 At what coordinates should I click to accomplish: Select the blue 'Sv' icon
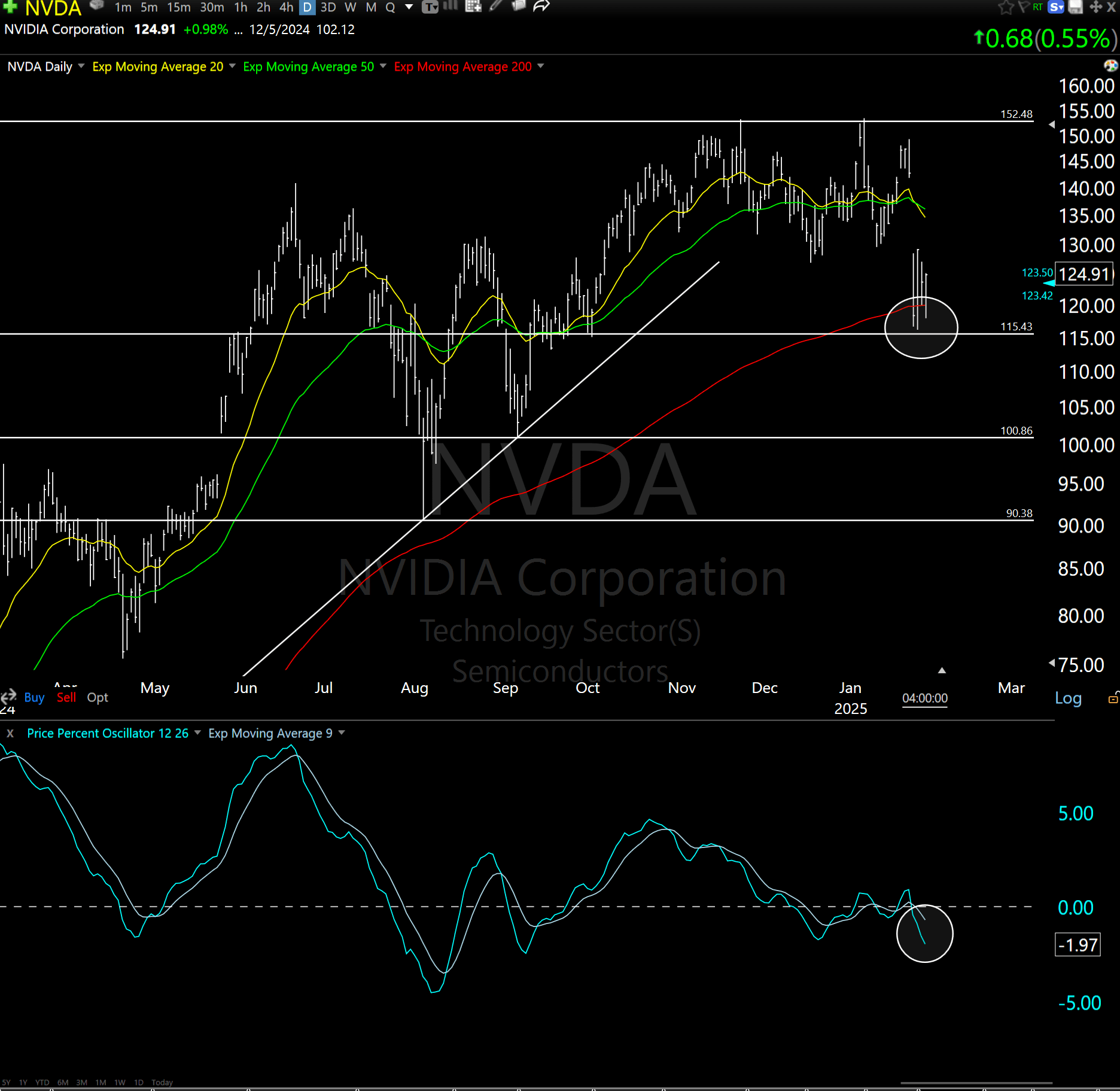(1056, 8)
